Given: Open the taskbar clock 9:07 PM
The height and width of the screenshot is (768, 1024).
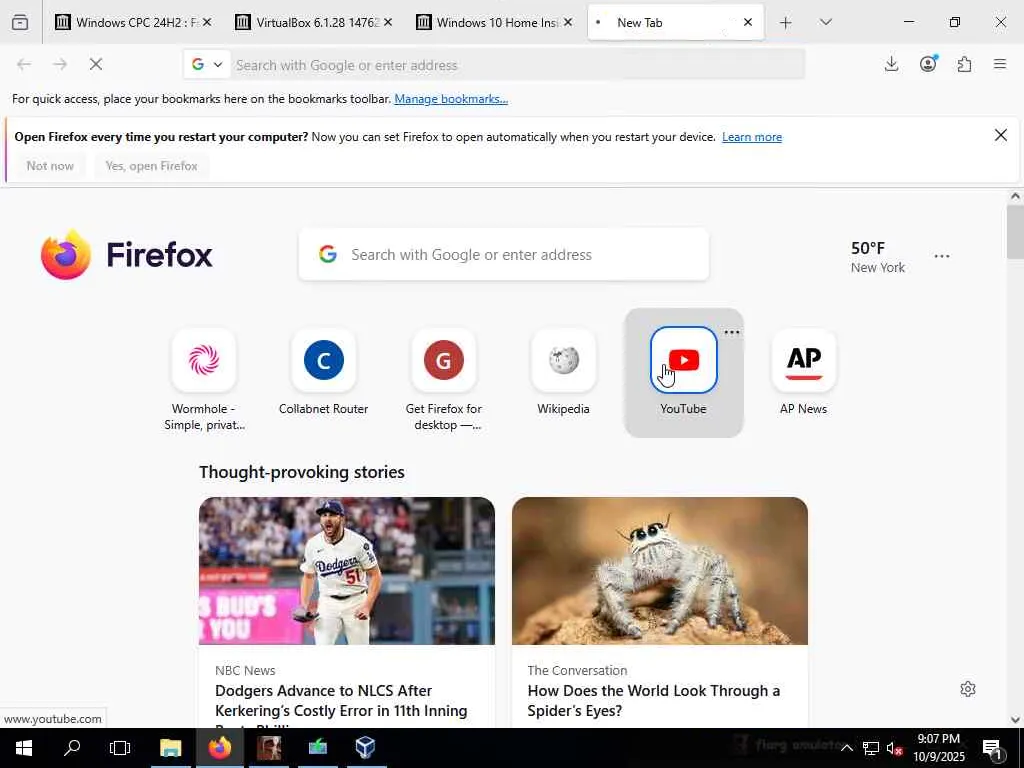Looking at the screenshot, I should click(x=938, y=748).
